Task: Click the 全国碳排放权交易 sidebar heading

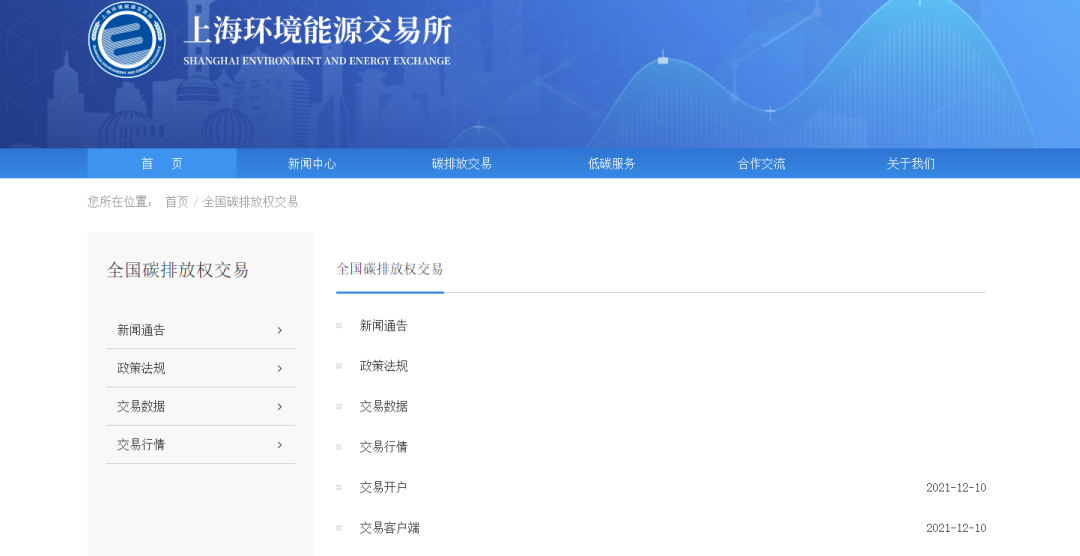Action: (178, 270)
